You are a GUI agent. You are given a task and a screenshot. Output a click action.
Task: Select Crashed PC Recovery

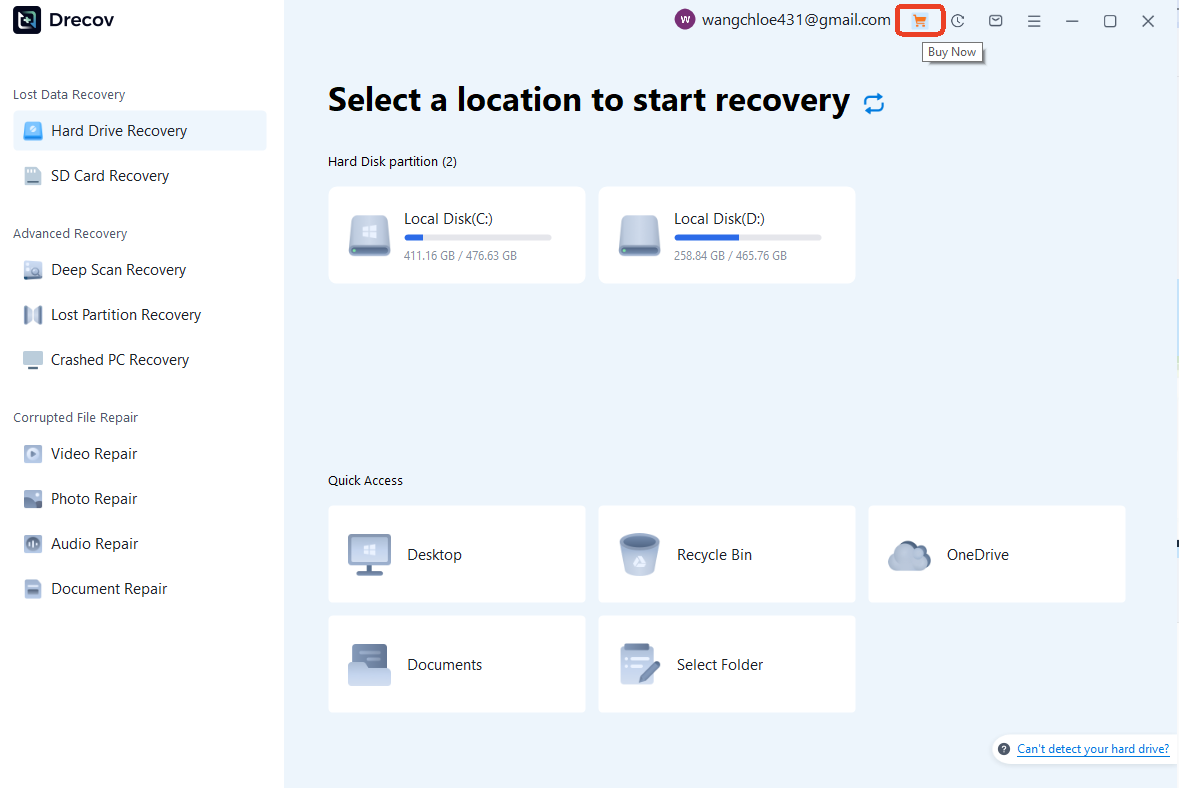(120, 360)
